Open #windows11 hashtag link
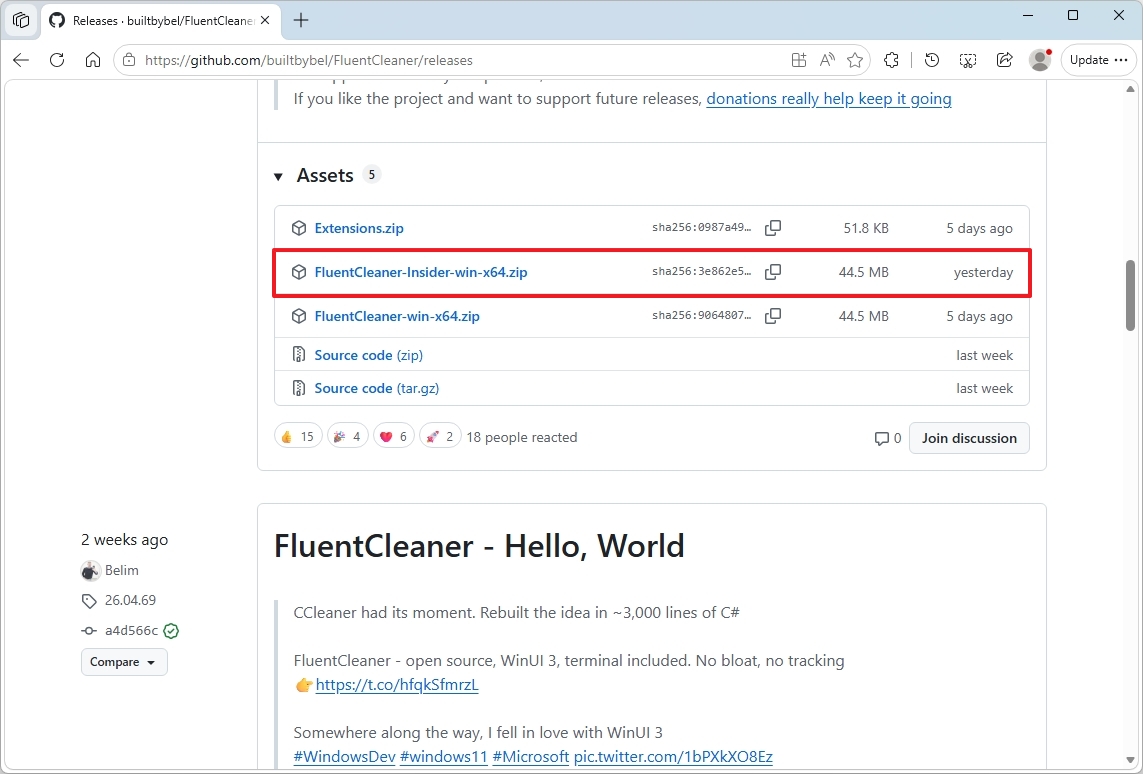The image size is (1143, 774). tap(443, 757)
